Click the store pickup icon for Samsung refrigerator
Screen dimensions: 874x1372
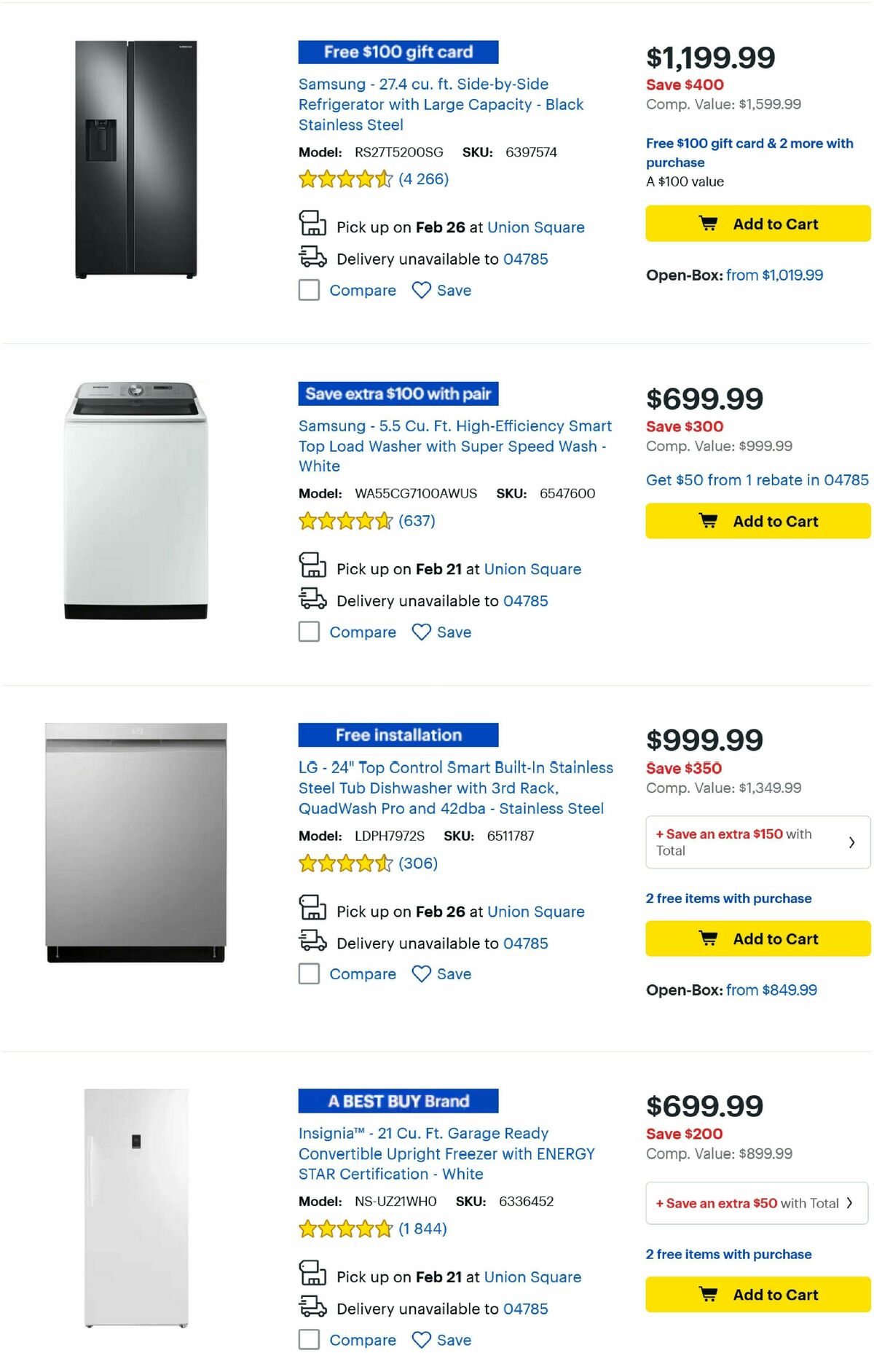312,227
